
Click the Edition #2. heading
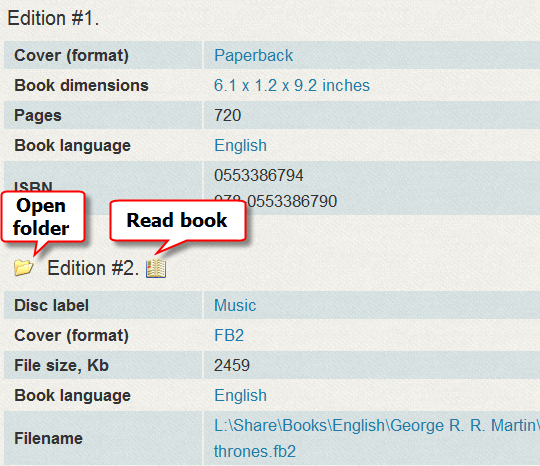coord(93,268)
